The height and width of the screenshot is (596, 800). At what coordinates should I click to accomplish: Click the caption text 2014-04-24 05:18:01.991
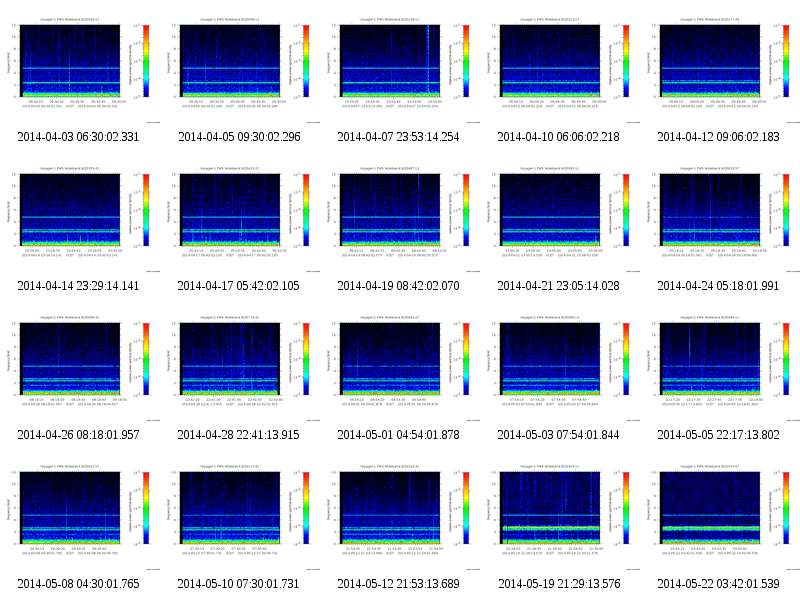click(x=718, y=286)
